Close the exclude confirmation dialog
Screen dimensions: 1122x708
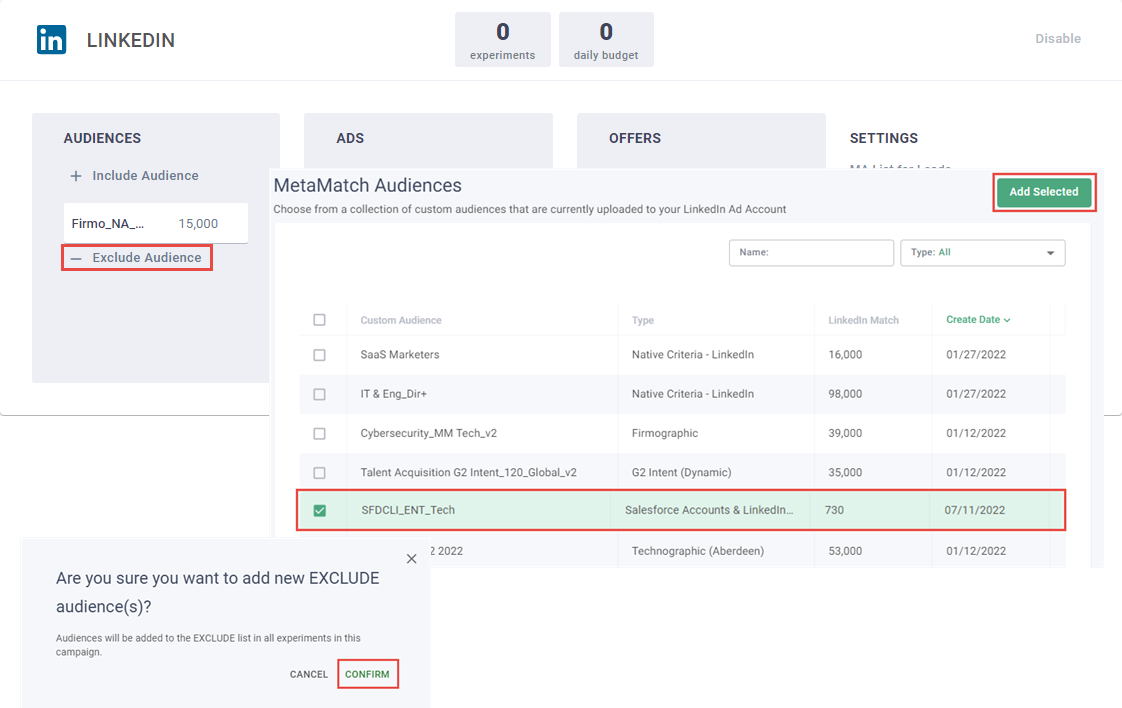point(412,559)
